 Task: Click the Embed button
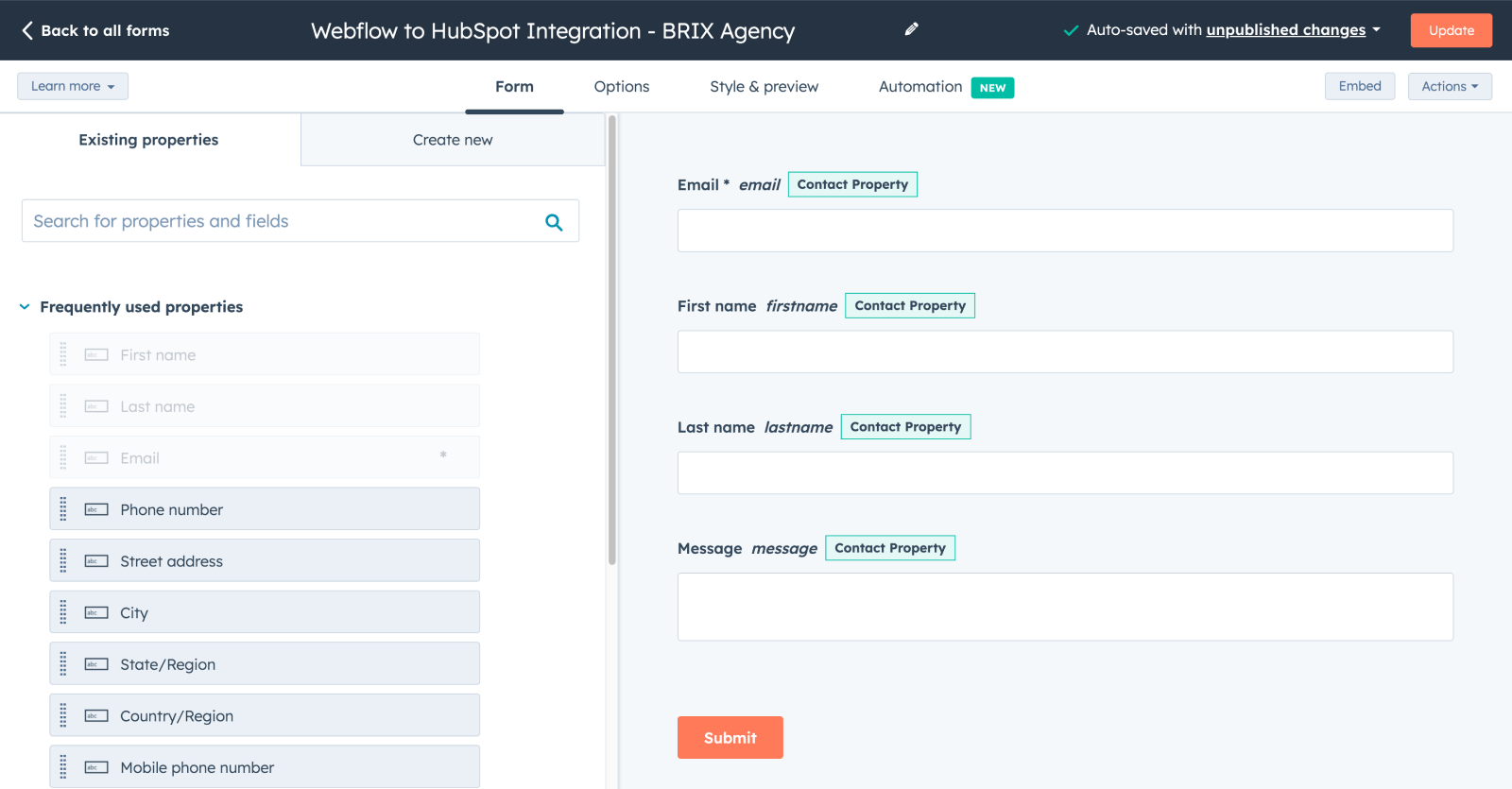click(x=1360, y=86)
